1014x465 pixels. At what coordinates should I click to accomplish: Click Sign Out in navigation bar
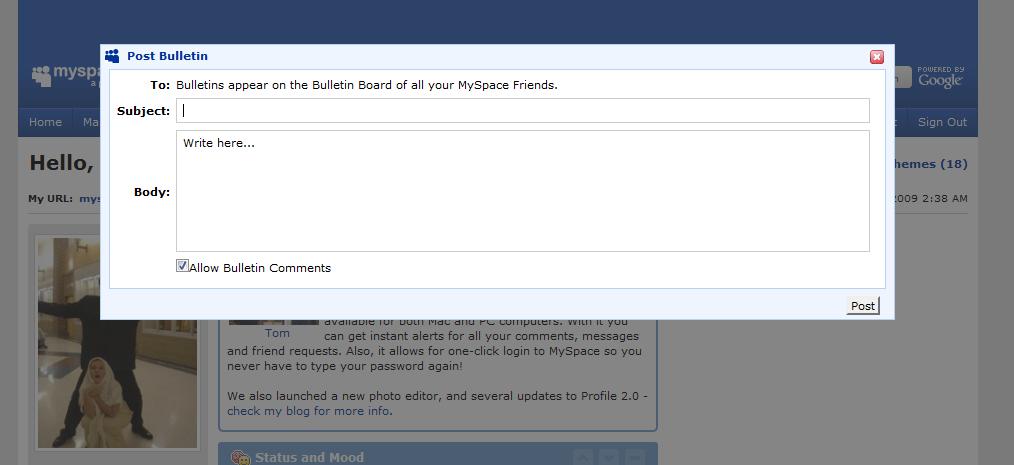click(x=942, y=122)
